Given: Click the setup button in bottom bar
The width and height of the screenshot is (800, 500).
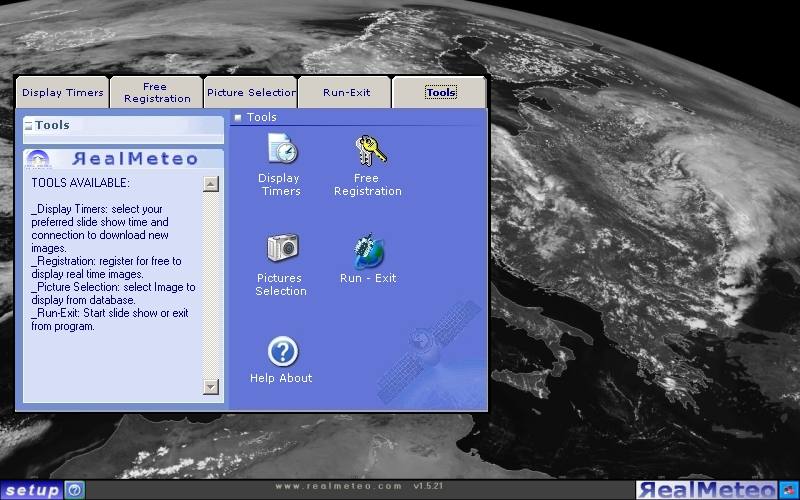Looking at the screenshot, I should tap(32, 490).
